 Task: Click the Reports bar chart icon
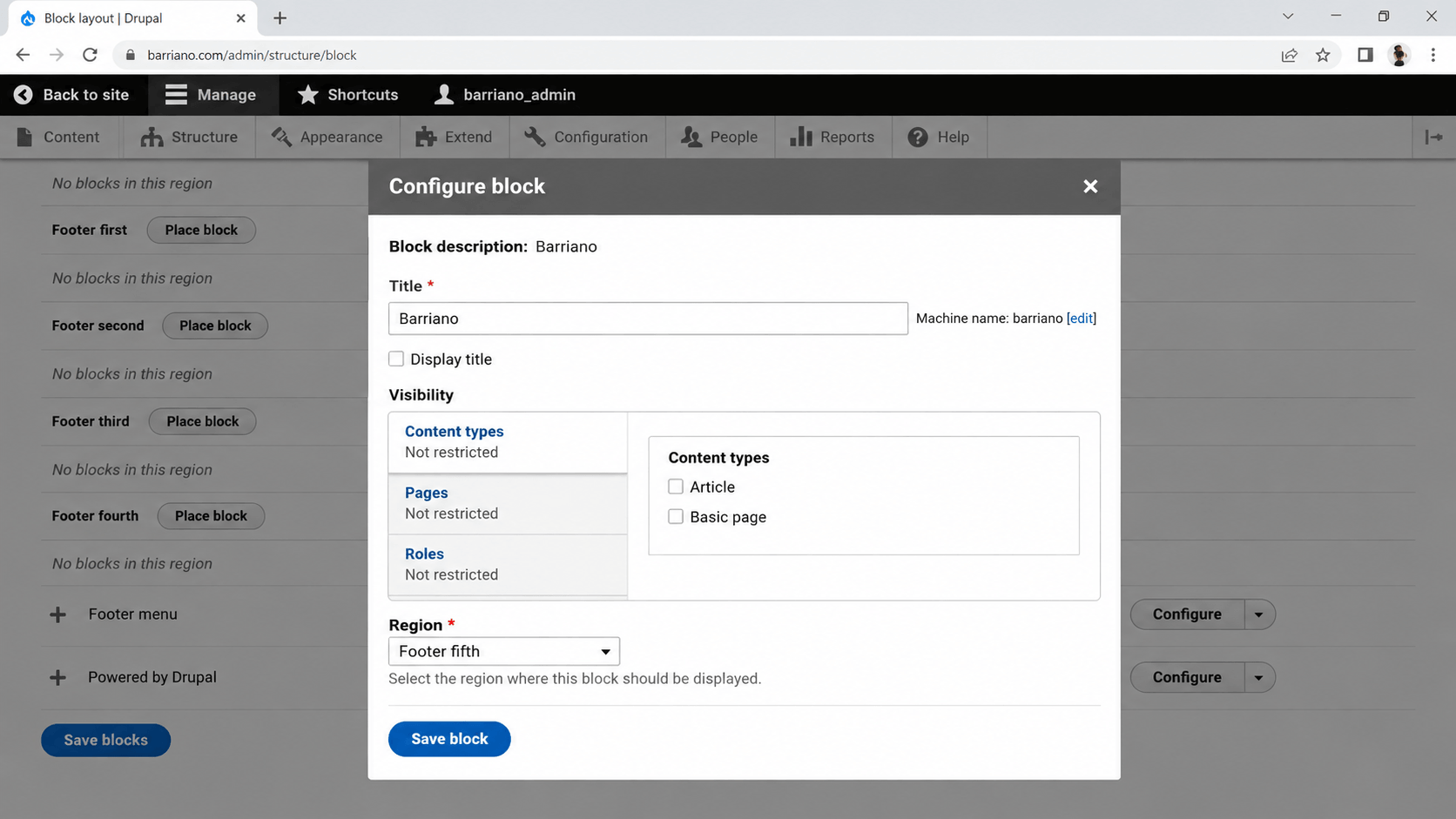point(801,137)
